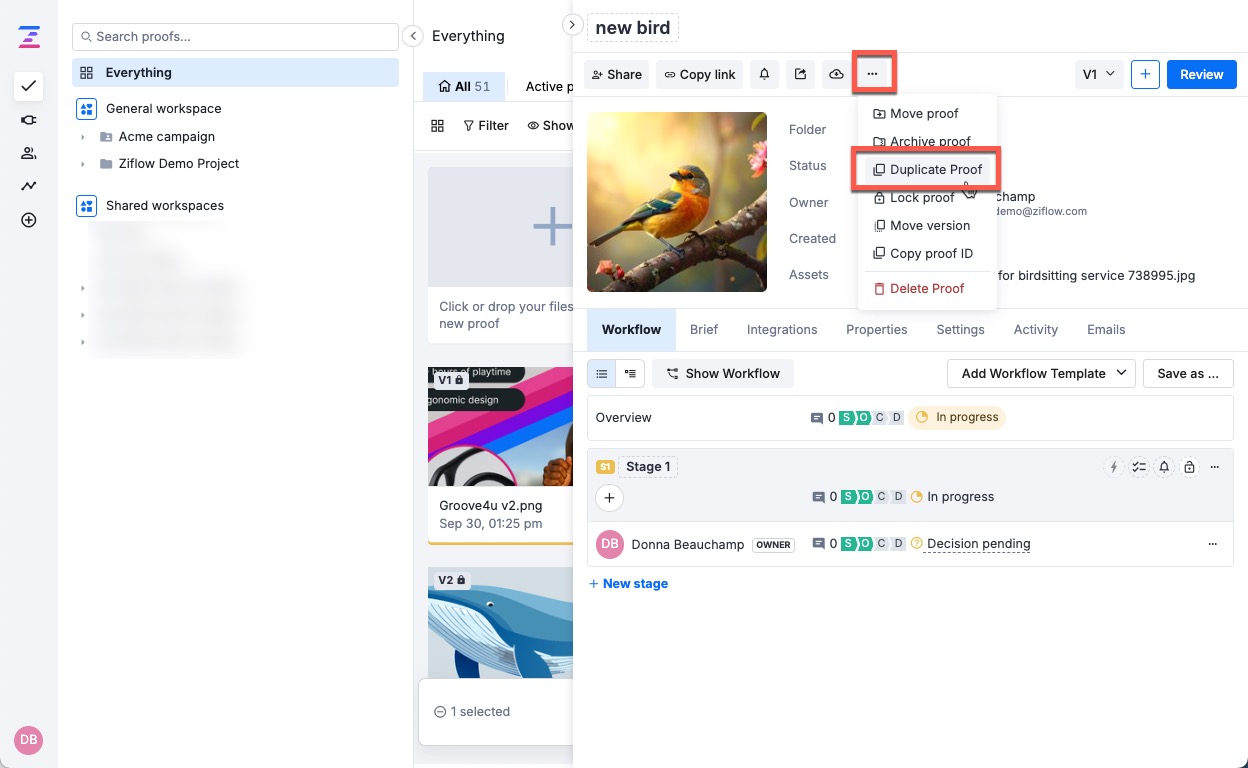Open the Contacts sidebar icon

click(28, 152)
